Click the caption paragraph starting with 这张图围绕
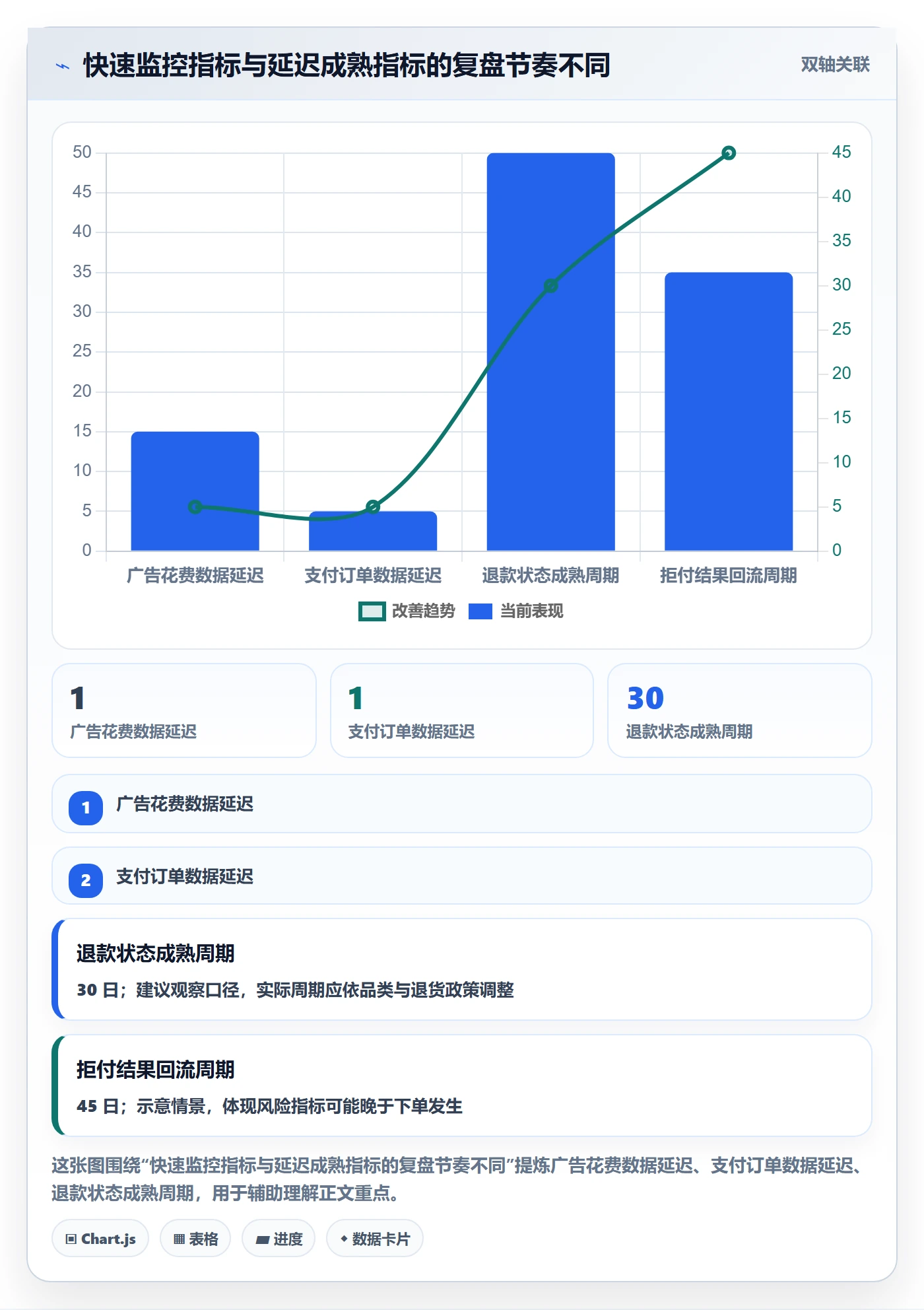 [x=457, y=1179]
